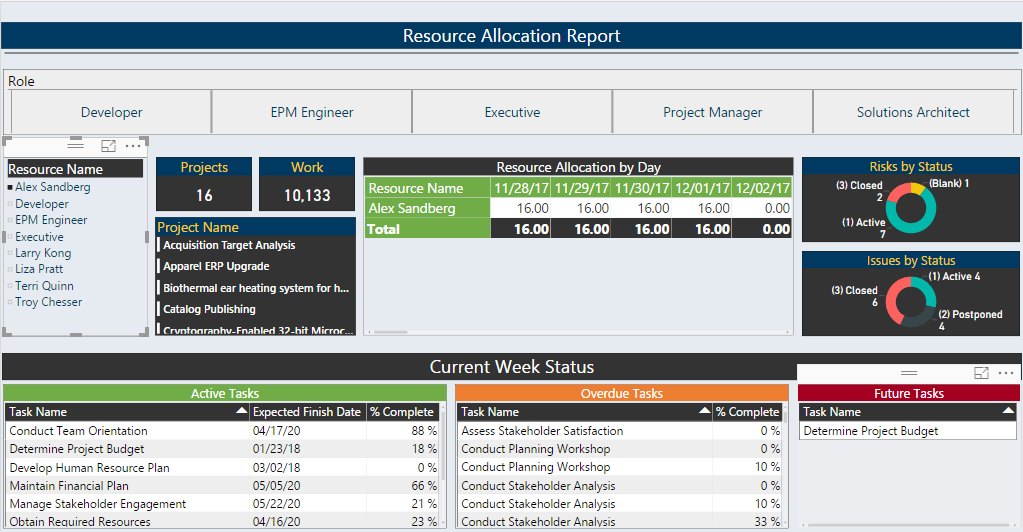The height and width of the screenshot is (532, 1023).
Task: Click Manage Stakeholder Engagement task
Action: 98,504
